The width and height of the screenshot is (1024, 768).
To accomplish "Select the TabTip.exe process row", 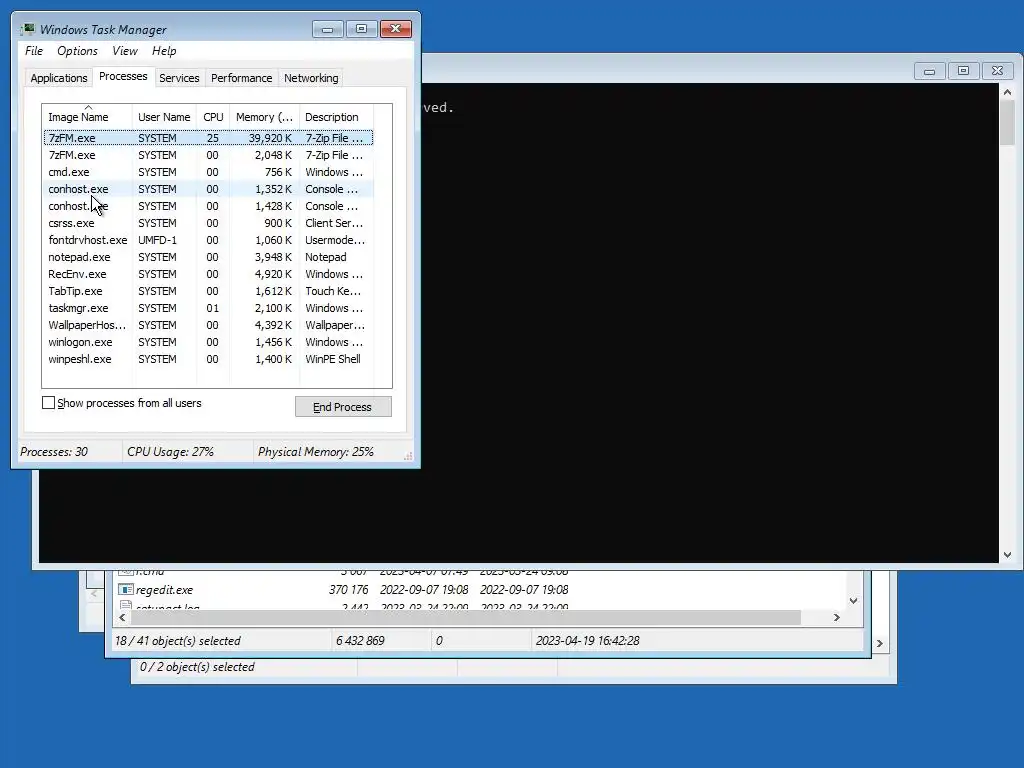I will 208,291.
